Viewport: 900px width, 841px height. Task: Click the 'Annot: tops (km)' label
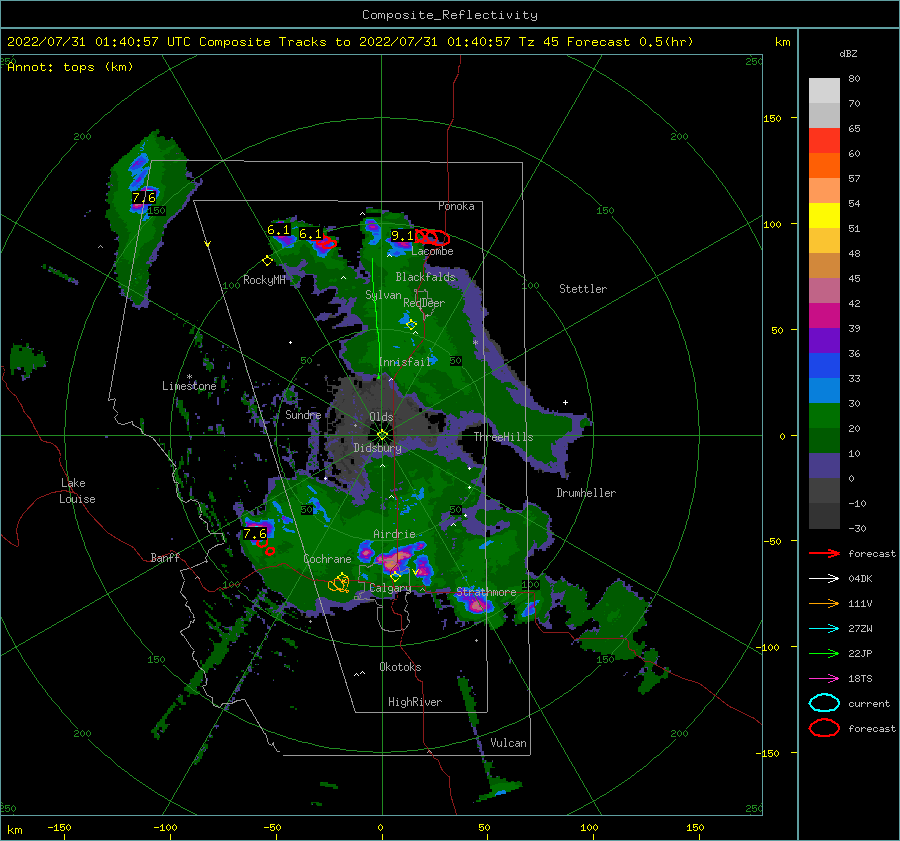point(70,67)
